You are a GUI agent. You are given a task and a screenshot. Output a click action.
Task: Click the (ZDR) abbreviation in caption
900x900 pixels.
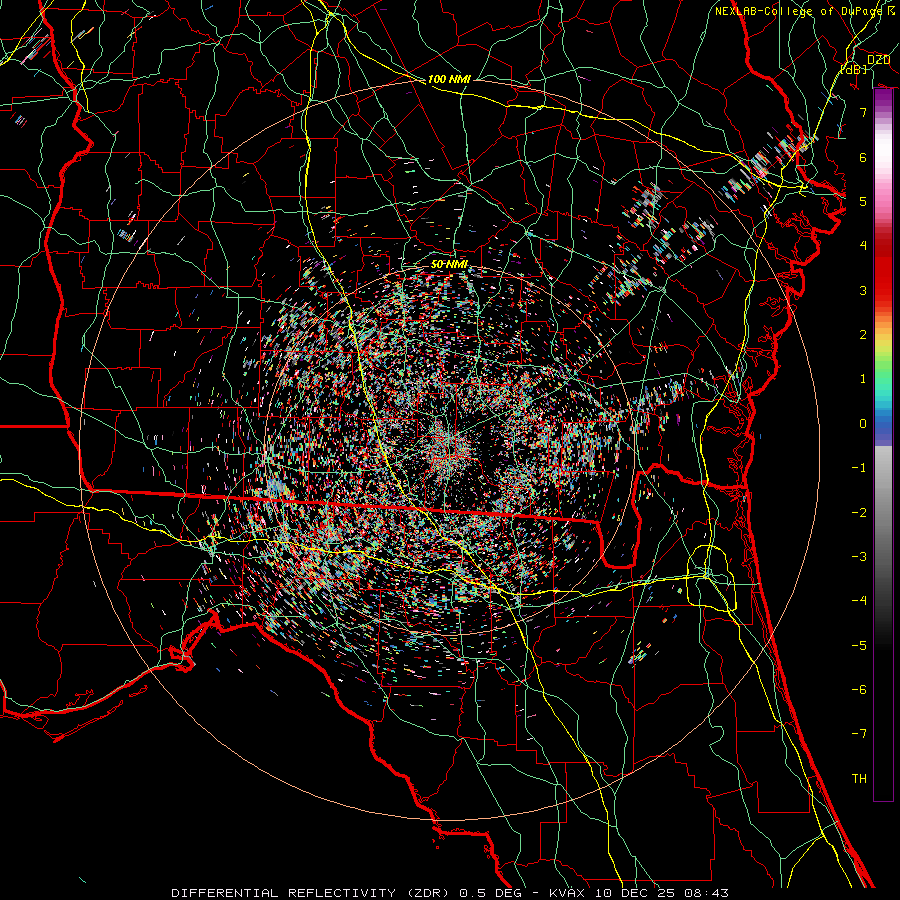click(x=428, y=893)
